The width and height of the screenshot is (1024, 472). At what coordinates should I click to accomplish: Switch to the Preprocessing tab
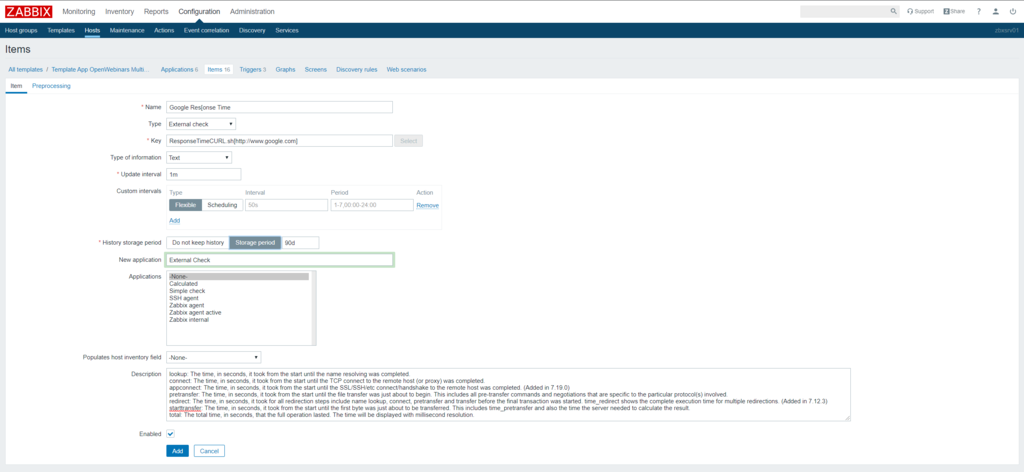[x=51, y=87]
